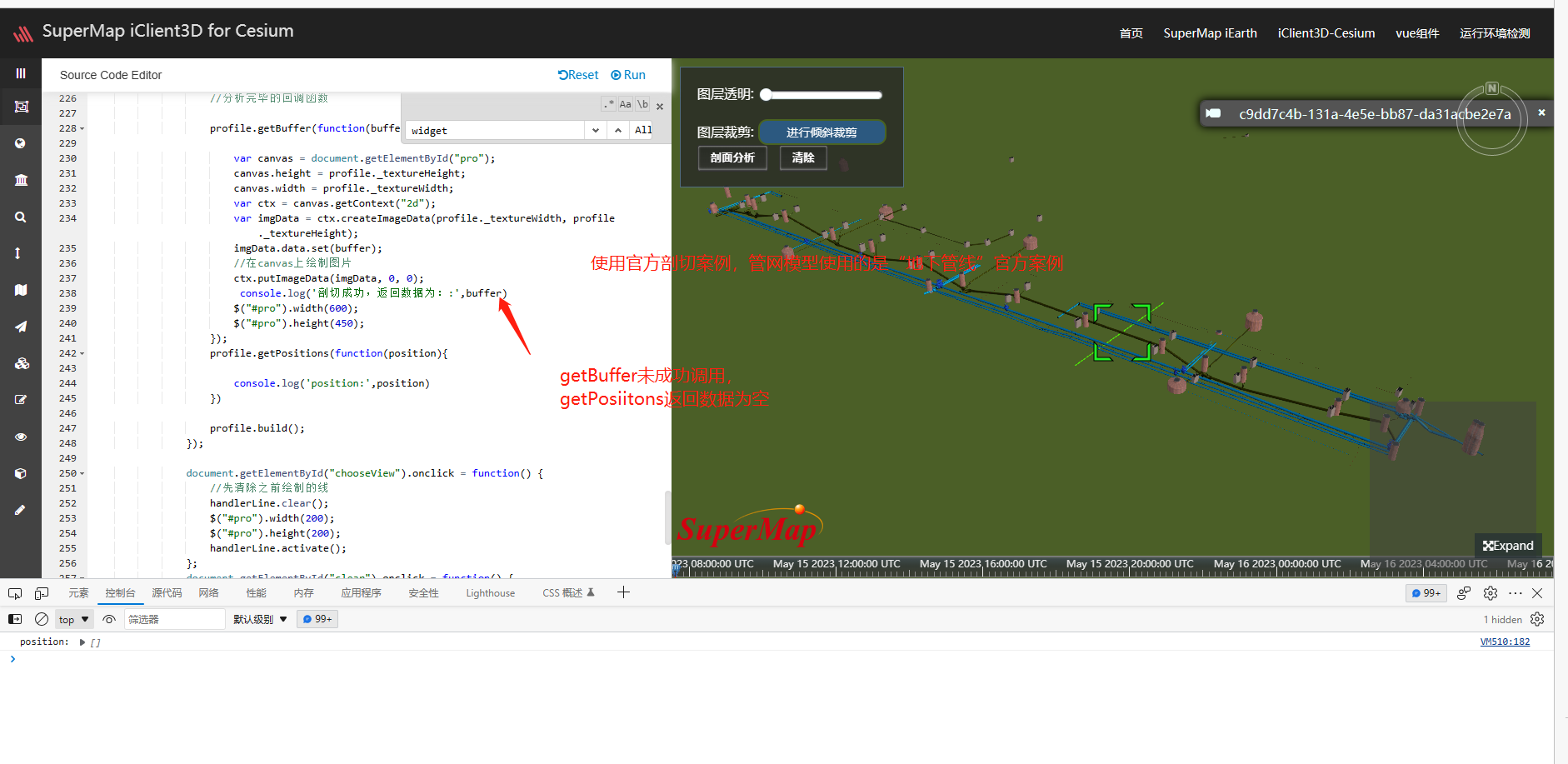Fold code at line 250
Image resolution: width=1568 pixels, height=764 pixels.
click(82, 474)
